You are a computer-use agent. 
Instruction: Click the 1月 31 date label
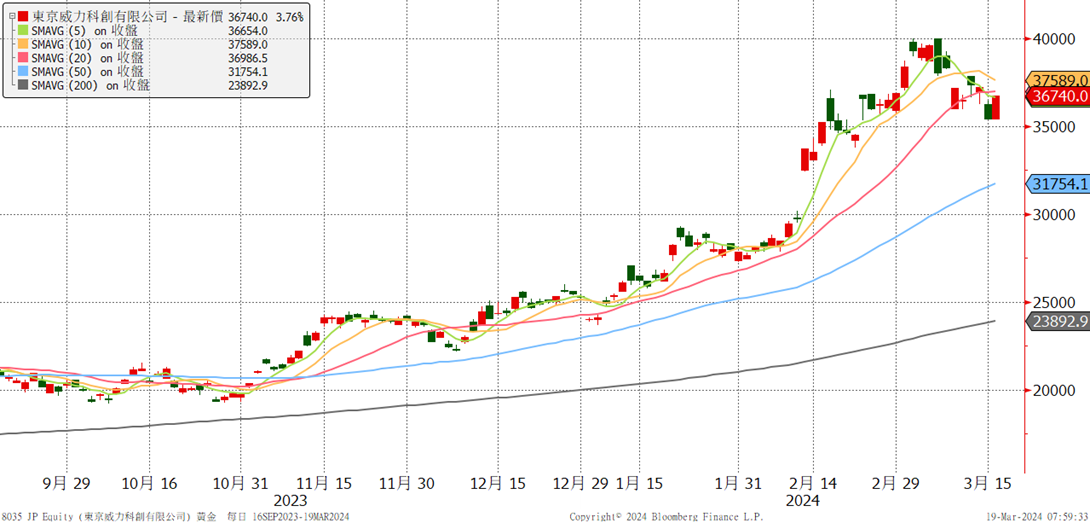(x=739, y=483)
